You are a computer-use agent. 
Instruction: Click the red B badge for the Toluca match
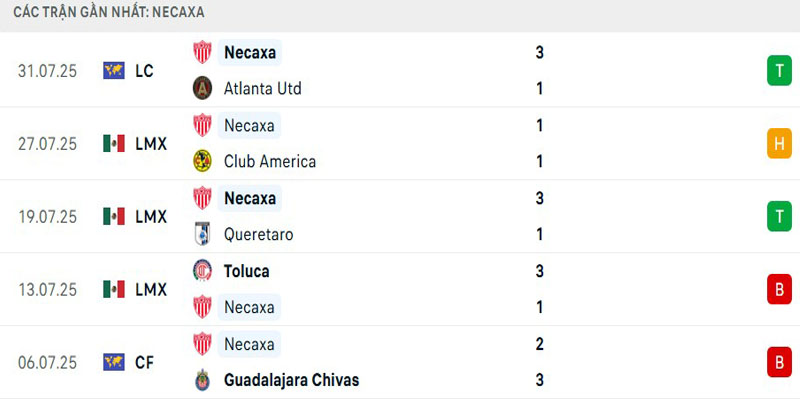(778, 289)
